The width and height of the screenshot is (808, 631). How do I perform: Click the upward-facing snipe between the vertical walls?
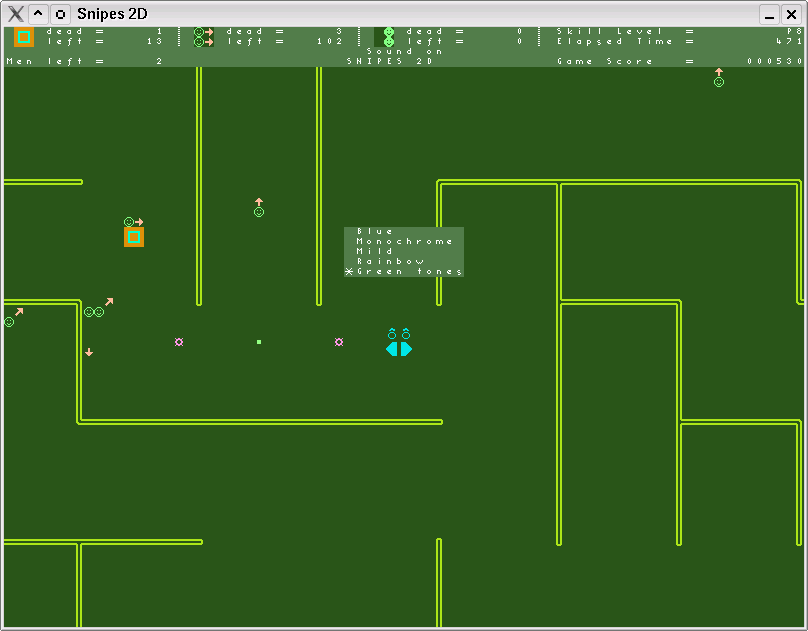[259, 207]
